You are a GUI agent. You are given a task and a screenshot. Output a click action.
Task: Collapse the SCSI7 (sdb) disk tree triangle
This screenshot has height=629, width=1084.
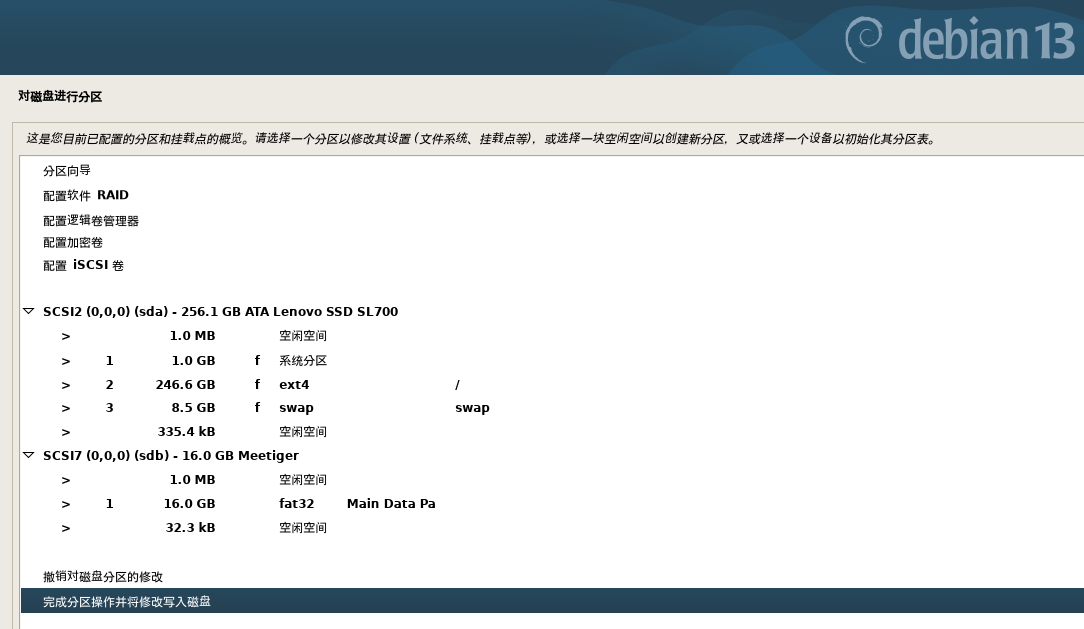(29, 456)
